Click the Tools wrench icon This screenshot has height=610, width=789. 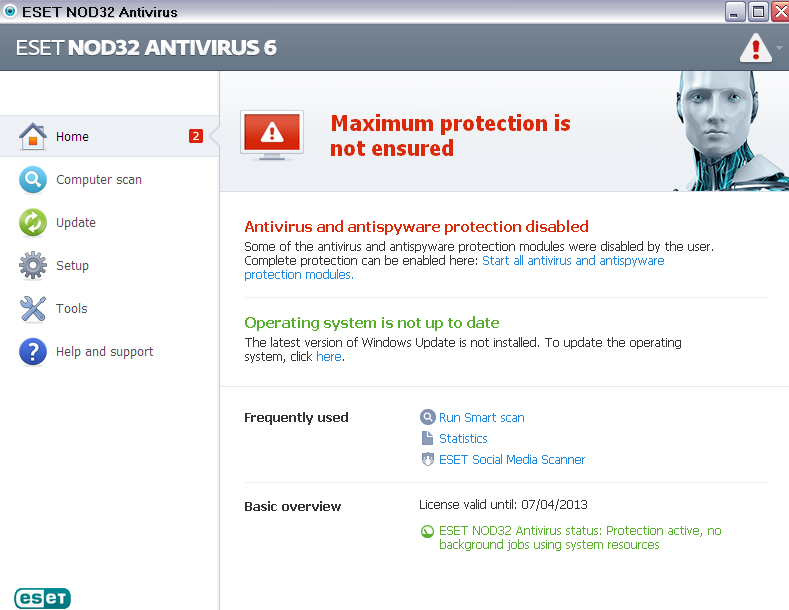[33, 309]
